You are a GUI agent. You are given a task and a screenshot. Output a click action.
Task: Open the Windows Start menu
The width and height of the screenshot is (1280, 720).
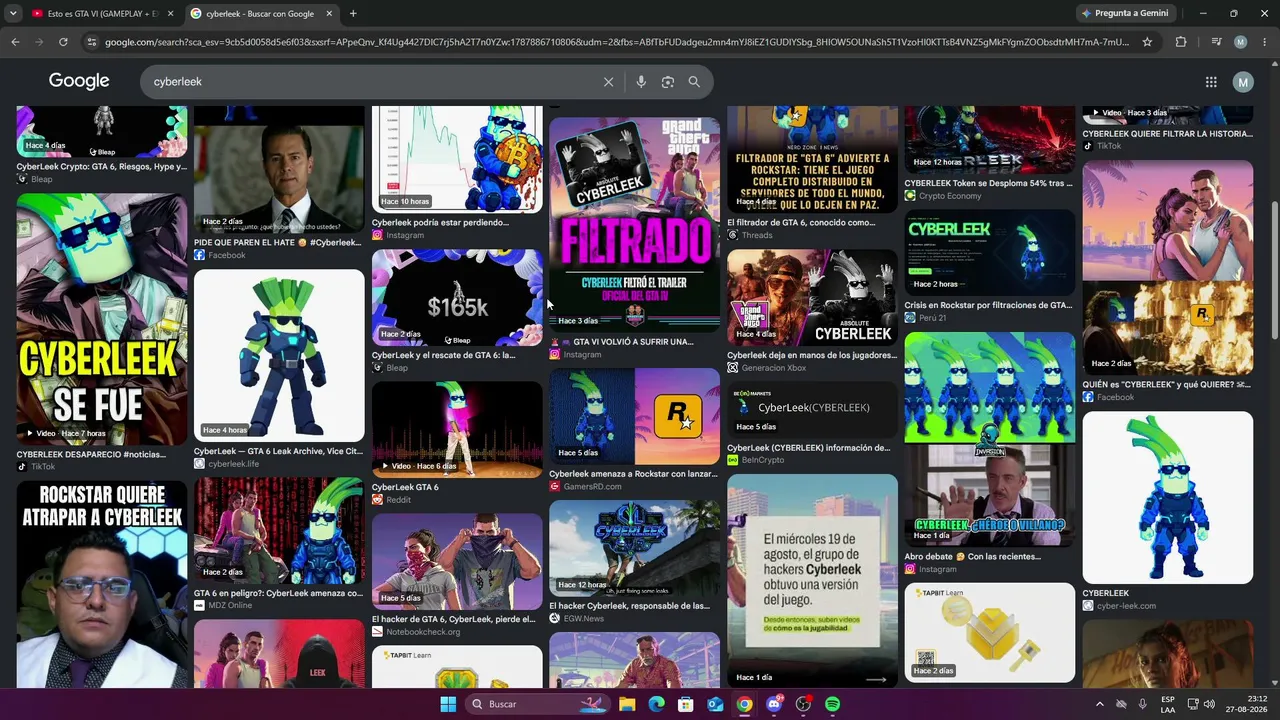pyautogui.click(x=448, y=704)
